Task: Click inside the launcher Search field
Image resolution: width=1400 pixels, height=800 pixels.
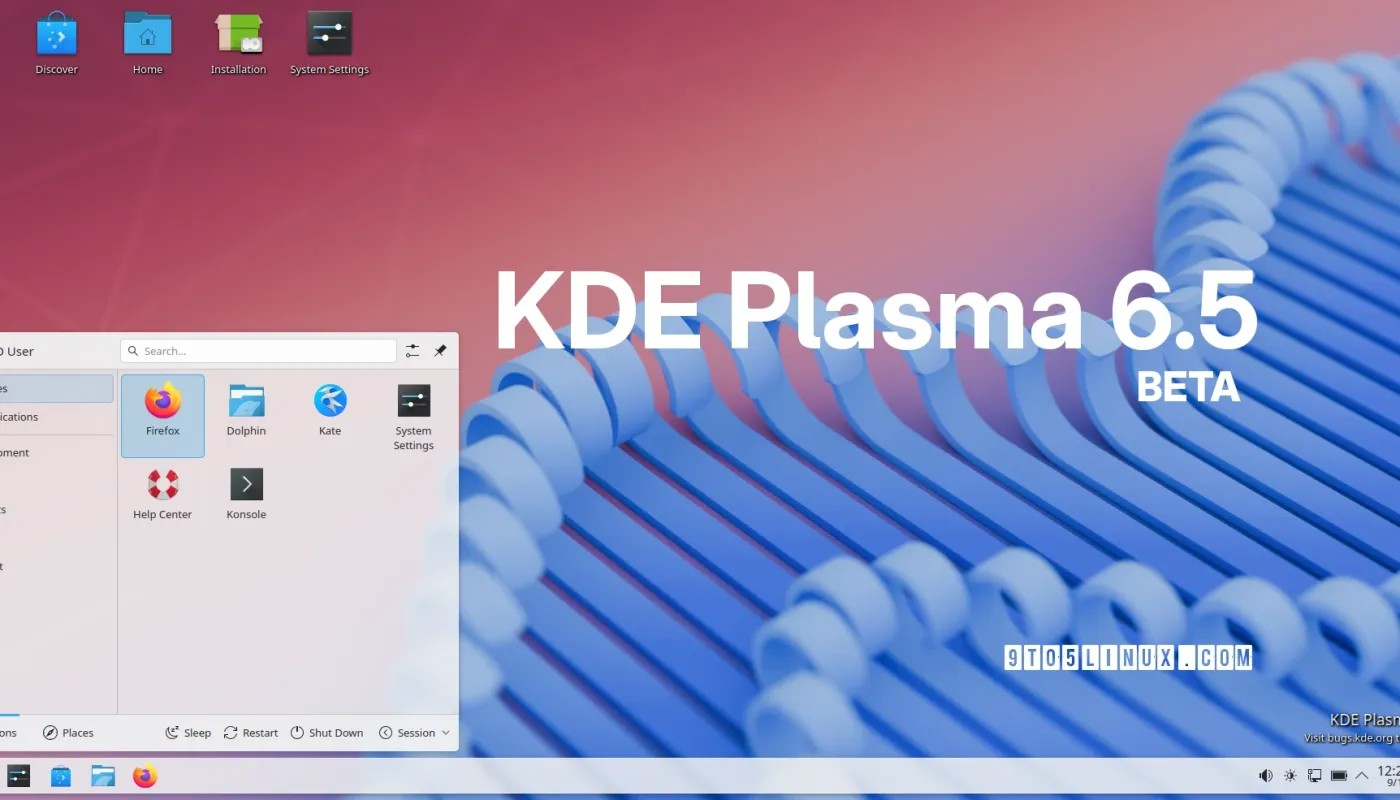Action: point(258,351)
